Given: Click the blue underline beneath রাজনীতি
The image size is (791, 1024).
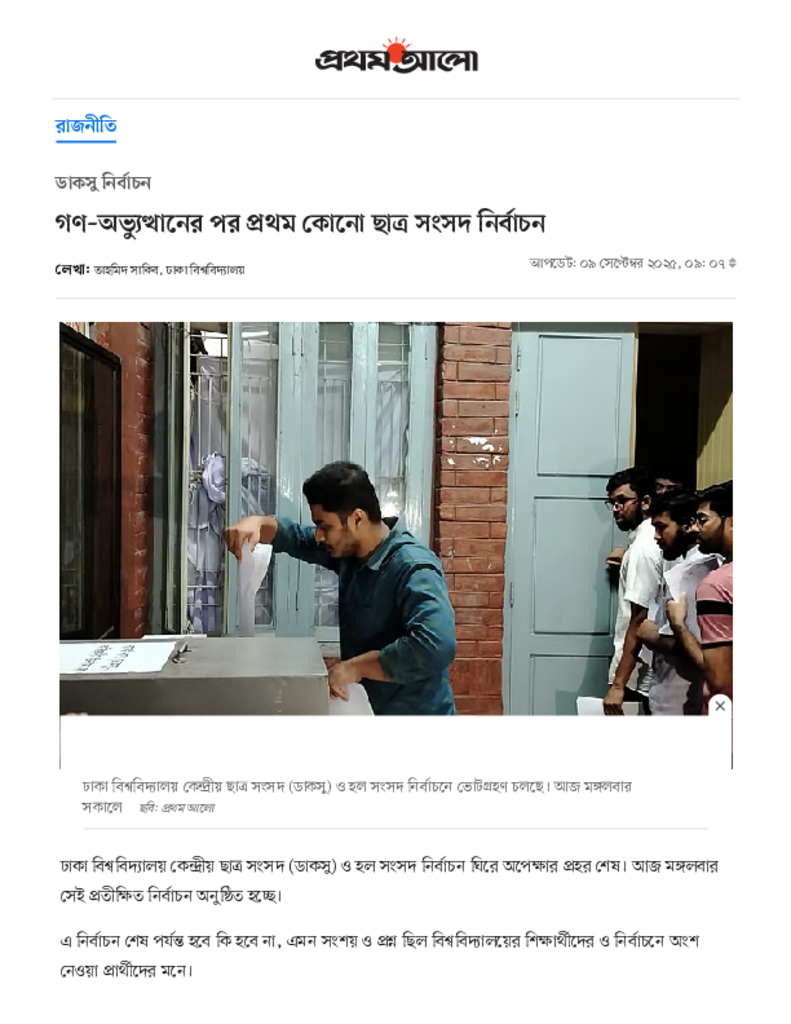Looking at the screenshot, I should (86, 140).
